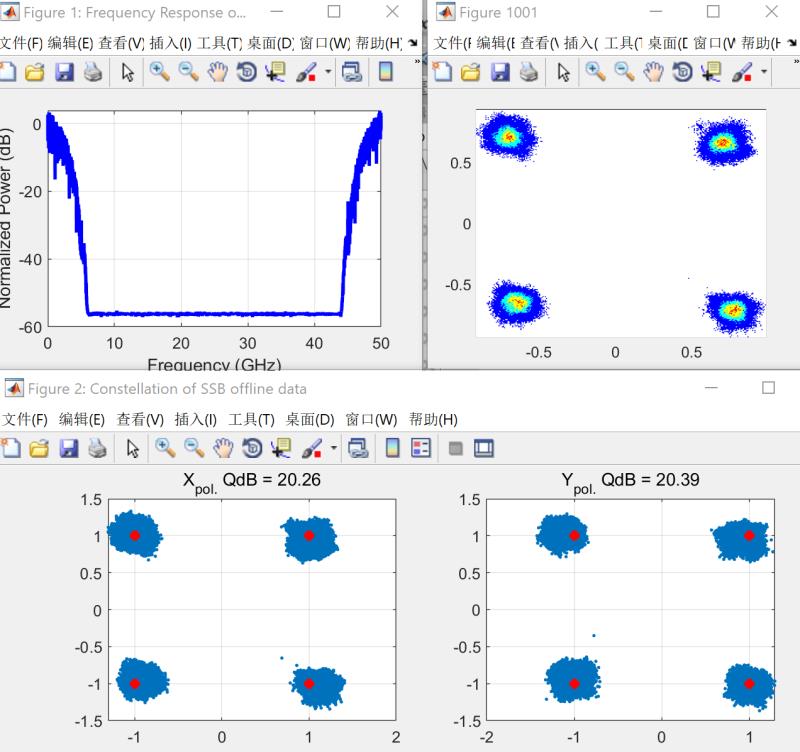The width and height of the screenshot is (800, 752).
Task: Open Brush dropdown arrow in Figure 1001 toolbar
Action: point(765,72)
